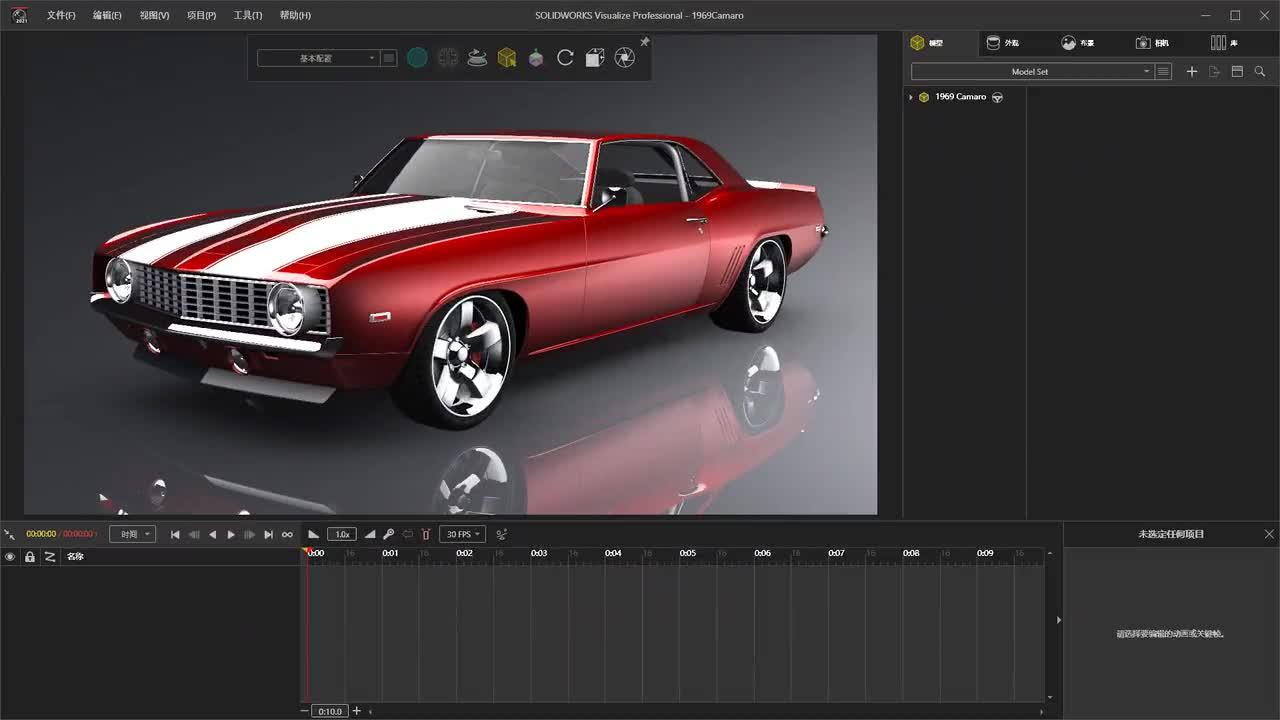The image size is (1280, 720).
Task: Click the yellow model cube icon in toolbar
Action: pos(505,57)
